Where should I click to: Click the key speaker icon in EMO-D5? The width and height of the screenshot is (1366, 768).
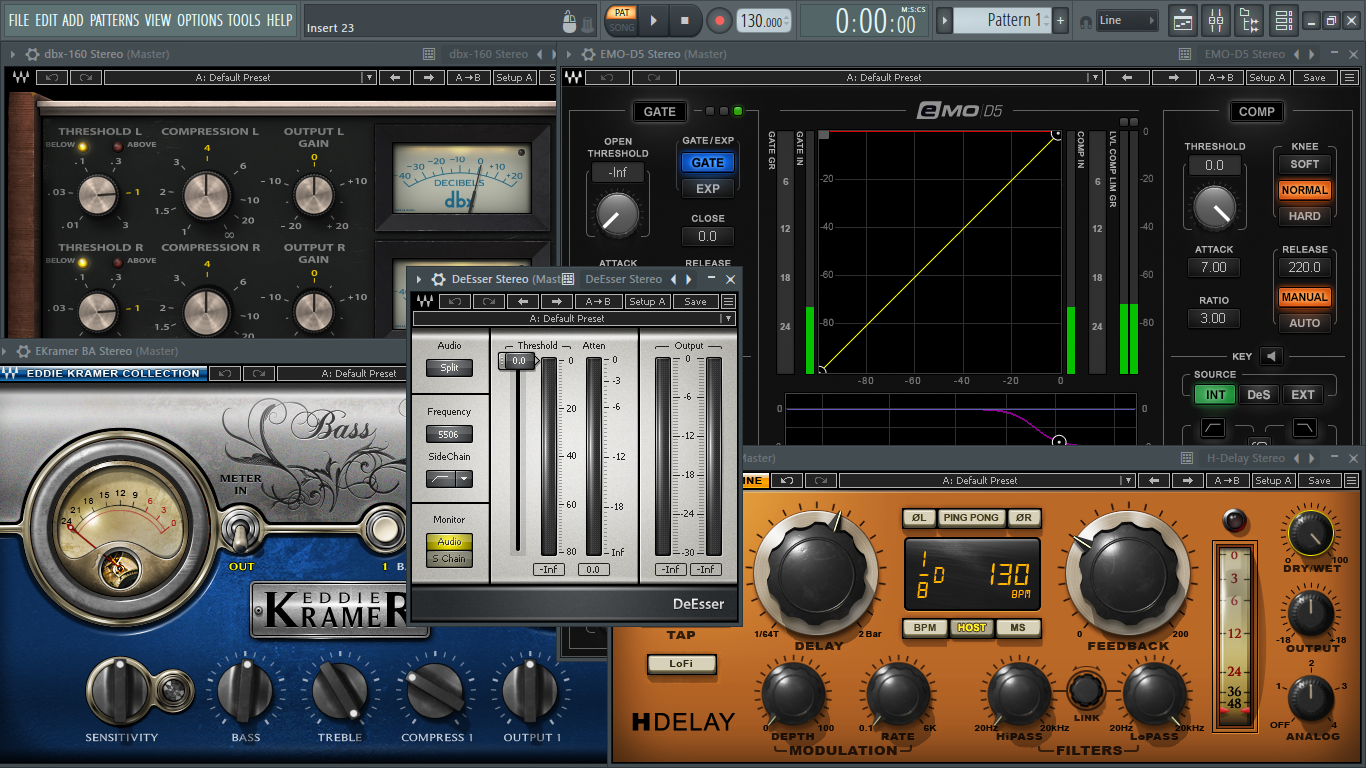coord(1271,356)
